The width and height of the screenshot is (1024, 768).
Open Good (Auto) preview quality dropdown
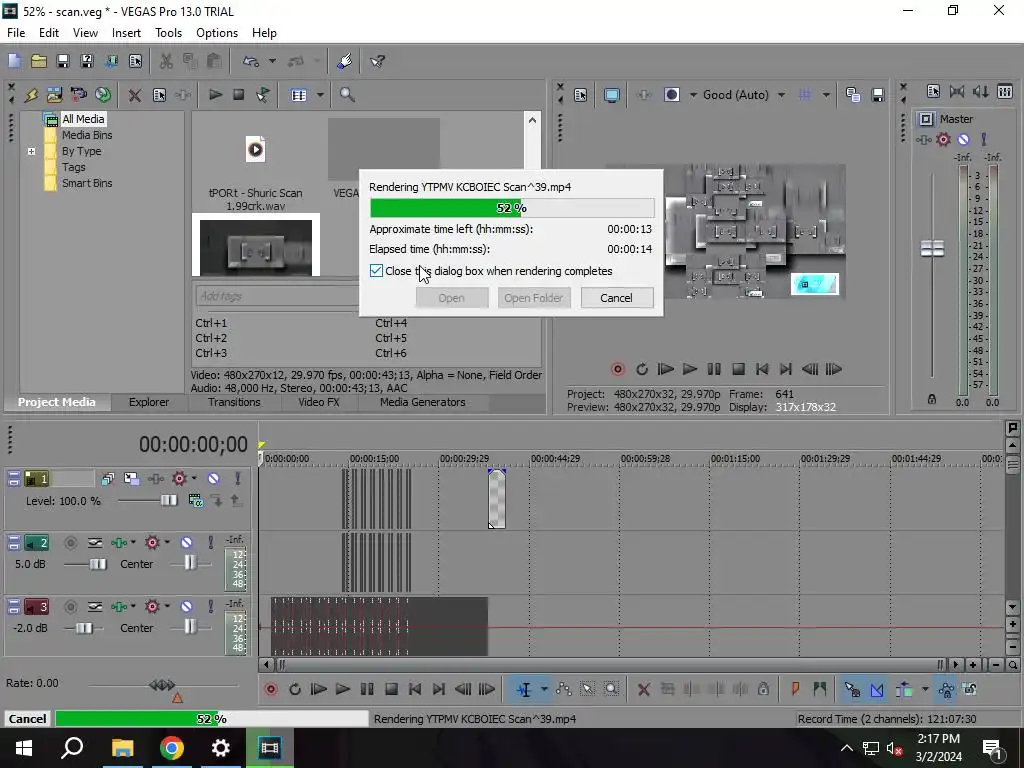coord(781,95)
